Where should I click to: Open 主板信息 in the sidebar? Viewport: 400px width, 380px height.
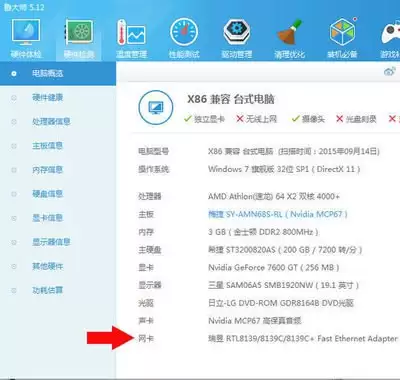[48, 146]
